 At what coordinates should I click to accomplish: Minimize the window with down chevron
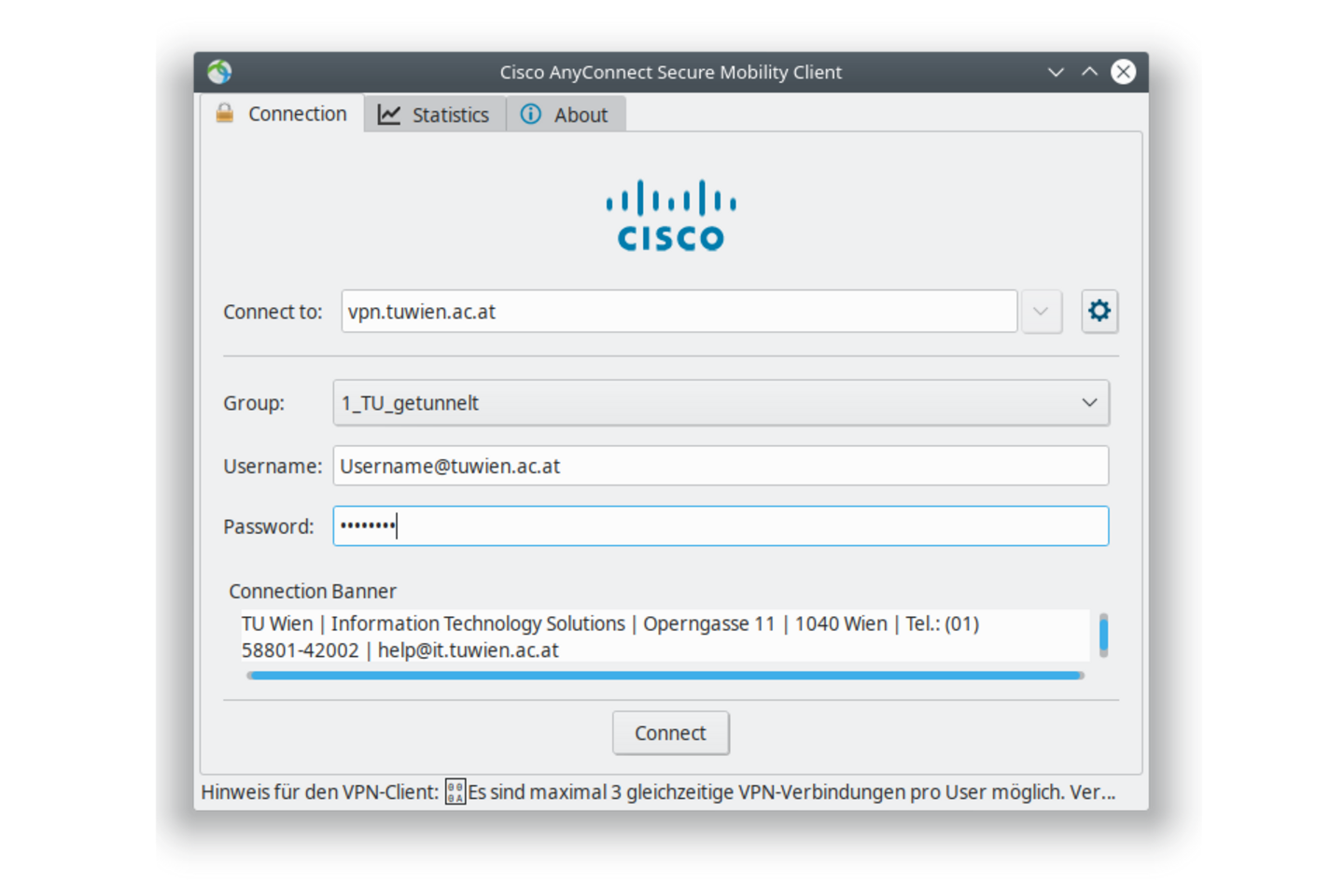click(x=1056, y=72)
